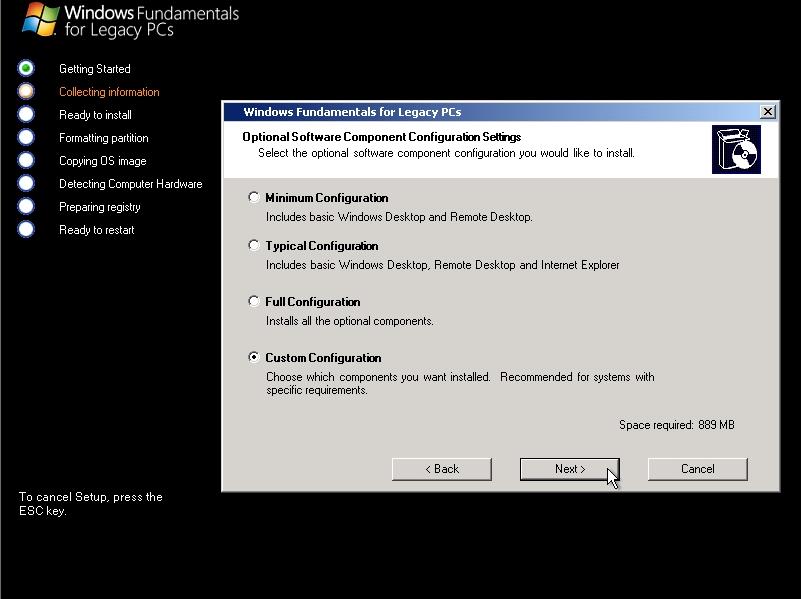The height and width of the screenshot is (599, 801).
Task: Click the 'Preparing registry' step label
Action: 100,207
